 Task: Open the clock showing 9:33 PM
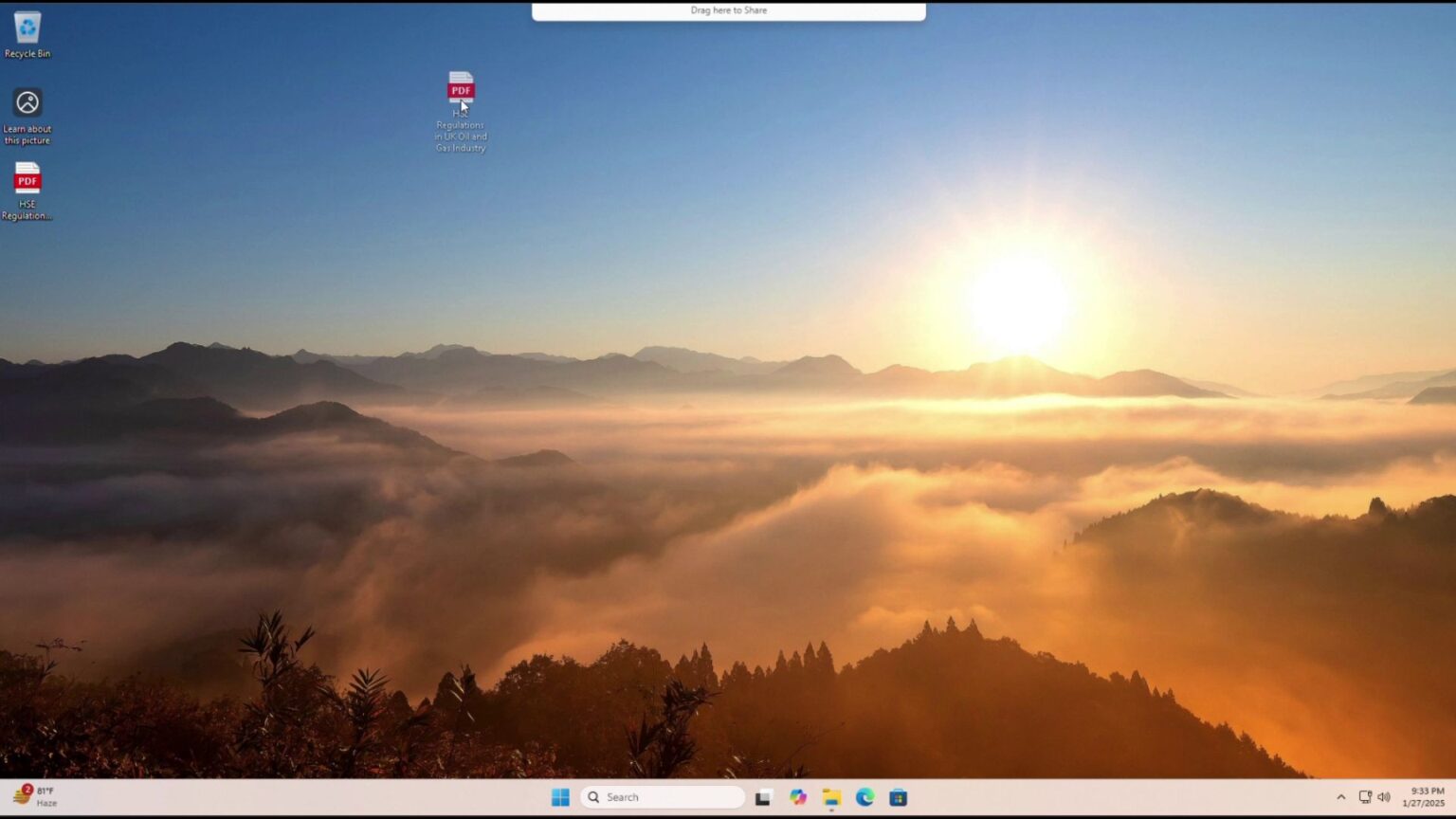tap(1427, 791)
